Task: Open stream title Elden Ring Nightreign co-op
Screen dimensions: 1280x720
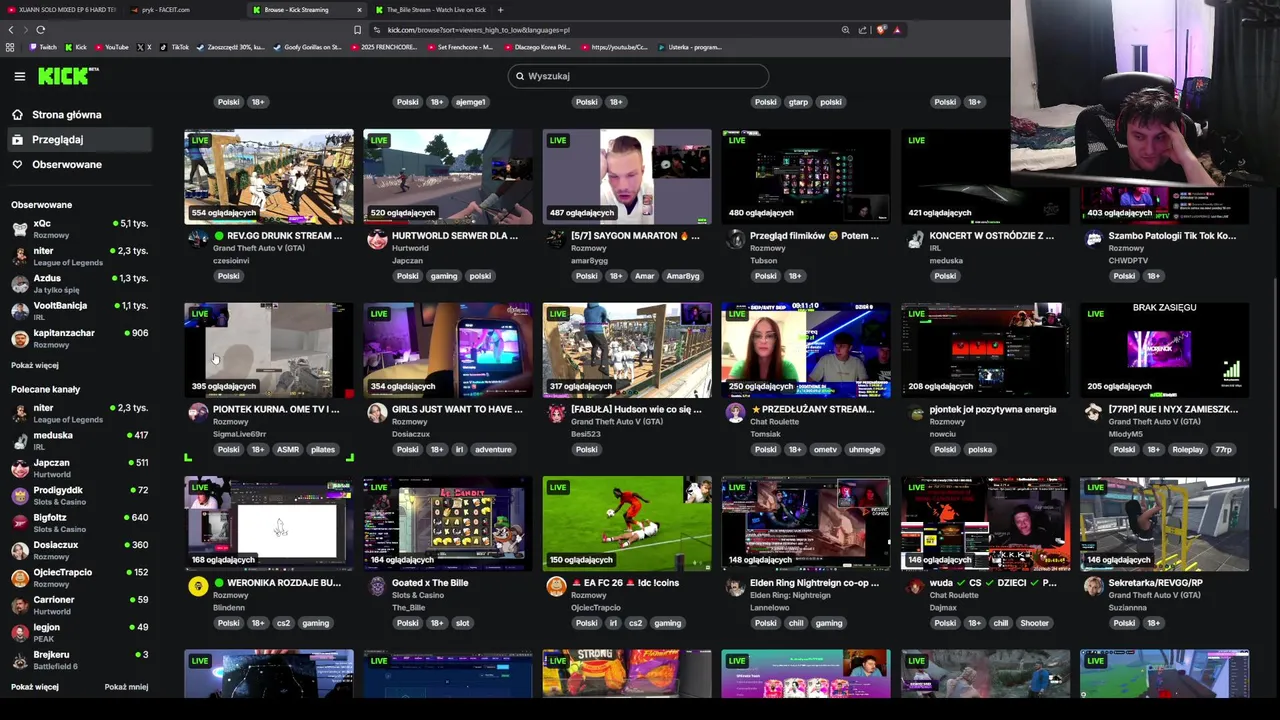Action: coord(814,583)
